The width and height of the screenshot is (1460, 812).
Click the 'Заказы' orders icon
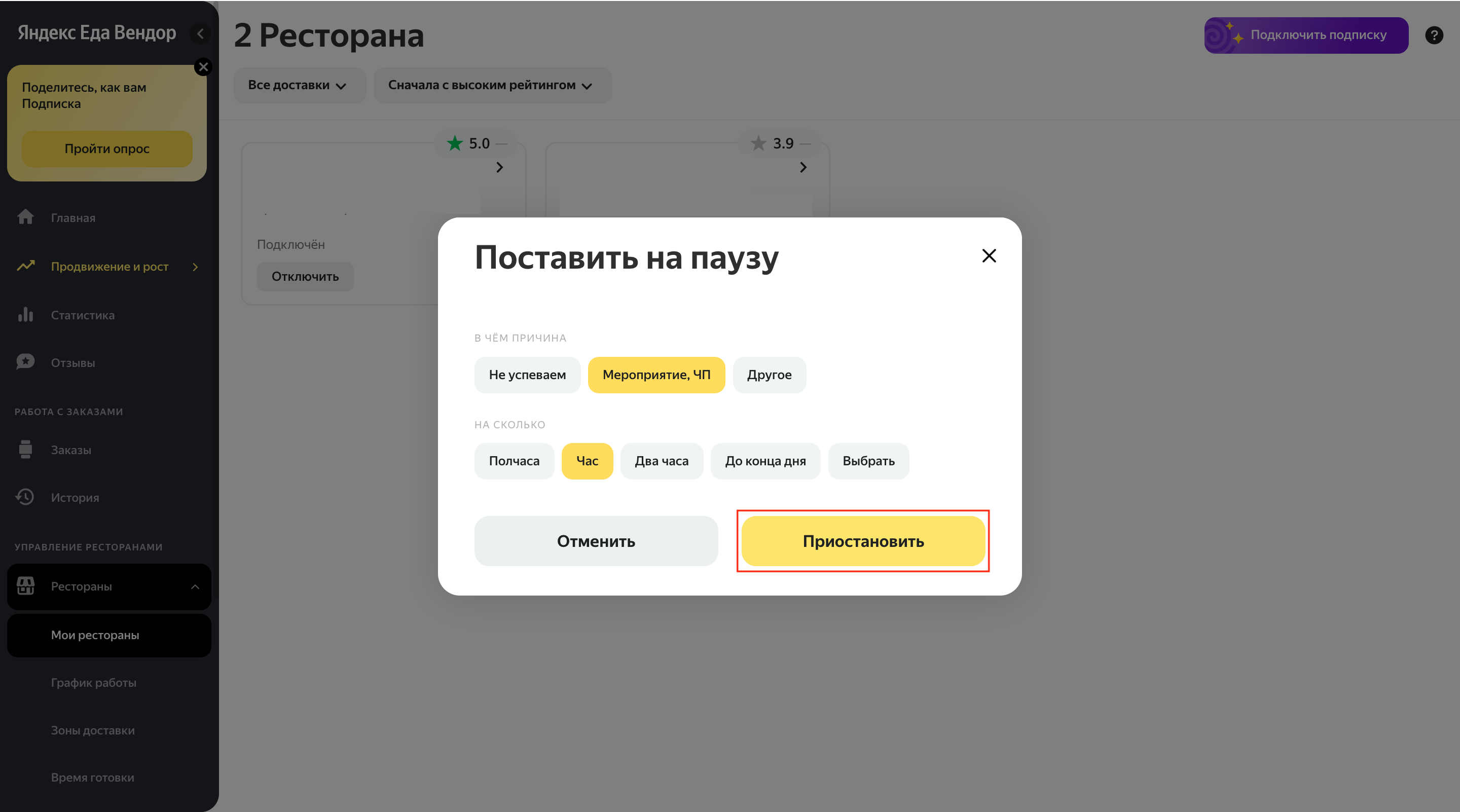(25, 450)
